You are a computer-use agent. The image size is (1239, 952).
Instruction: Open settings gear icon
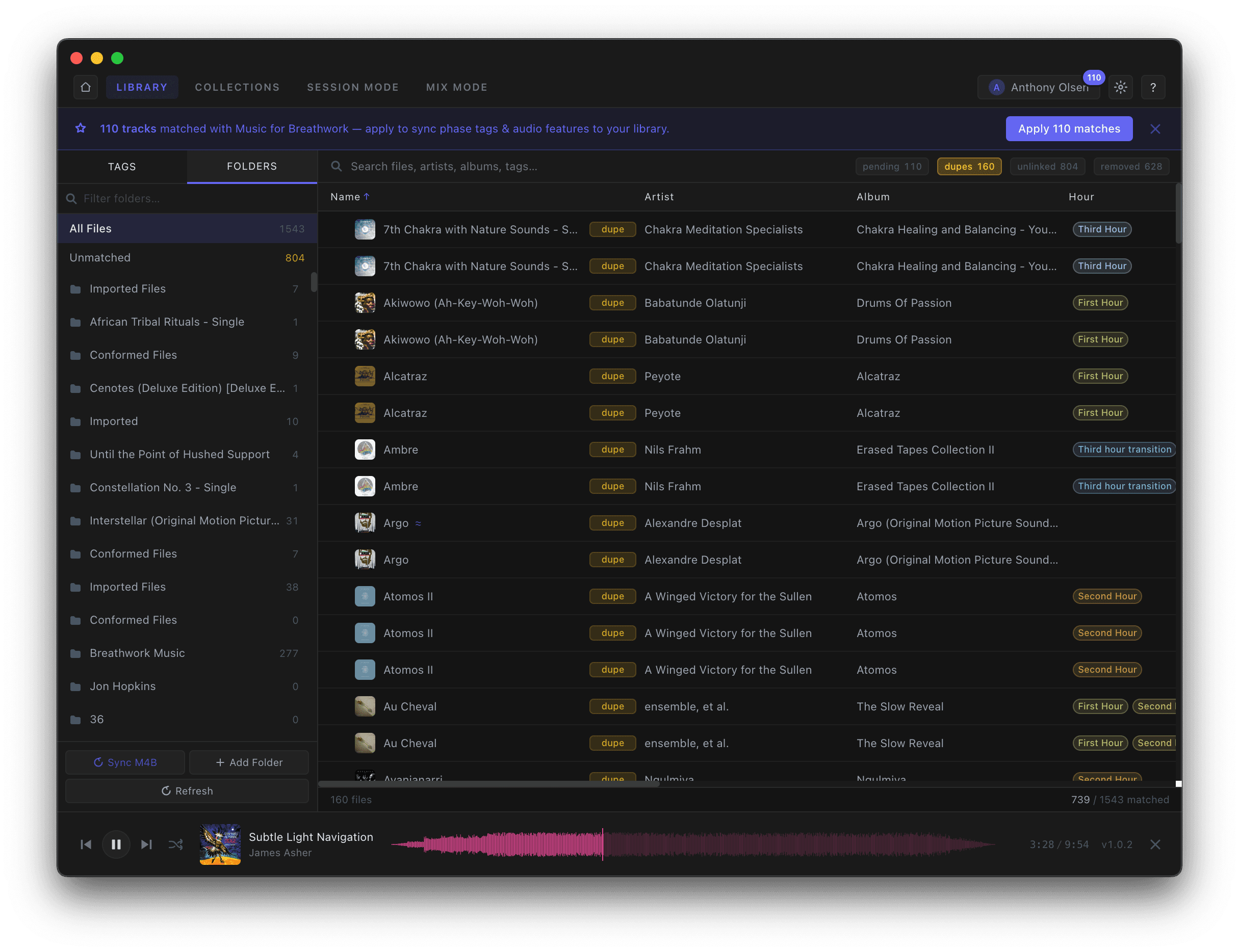(x=1120, y=87)
